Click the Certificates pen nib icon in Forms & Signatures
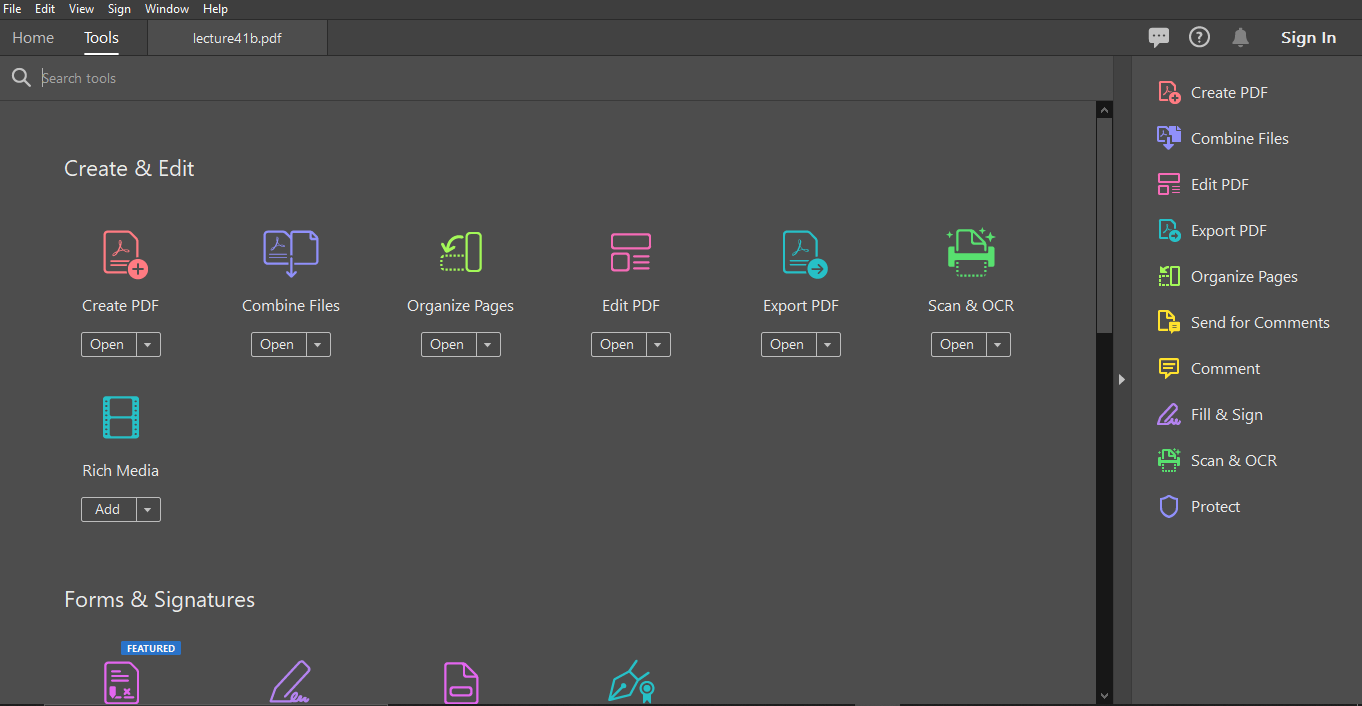 pos(632,683)
